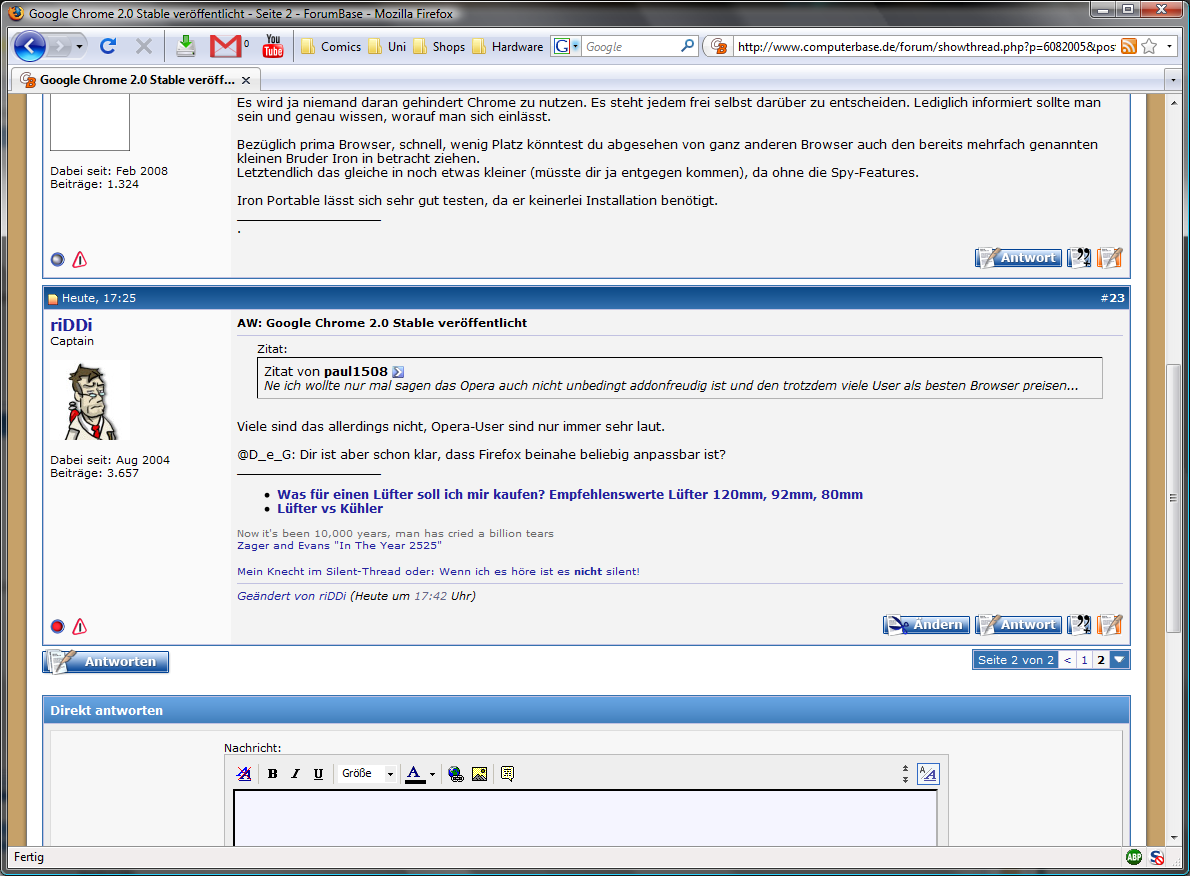Click into the Nachricht message text area
Image resolution: width=1190 pixels, height=876 pixels.
(x=585, y=818)
